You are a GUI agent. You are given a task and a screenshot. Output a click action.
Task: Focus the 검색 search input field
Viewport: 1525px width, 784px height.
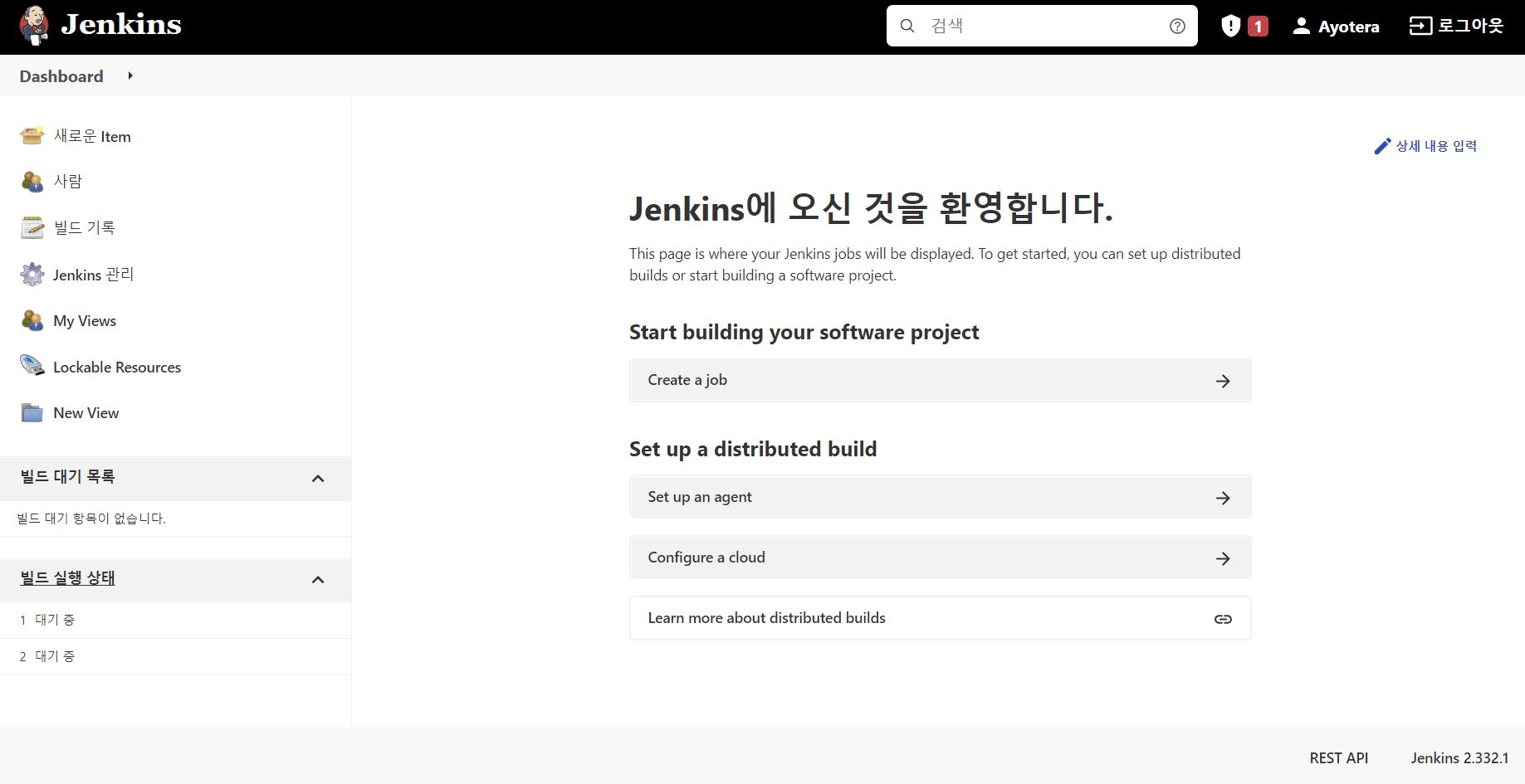pos(1042,26)
